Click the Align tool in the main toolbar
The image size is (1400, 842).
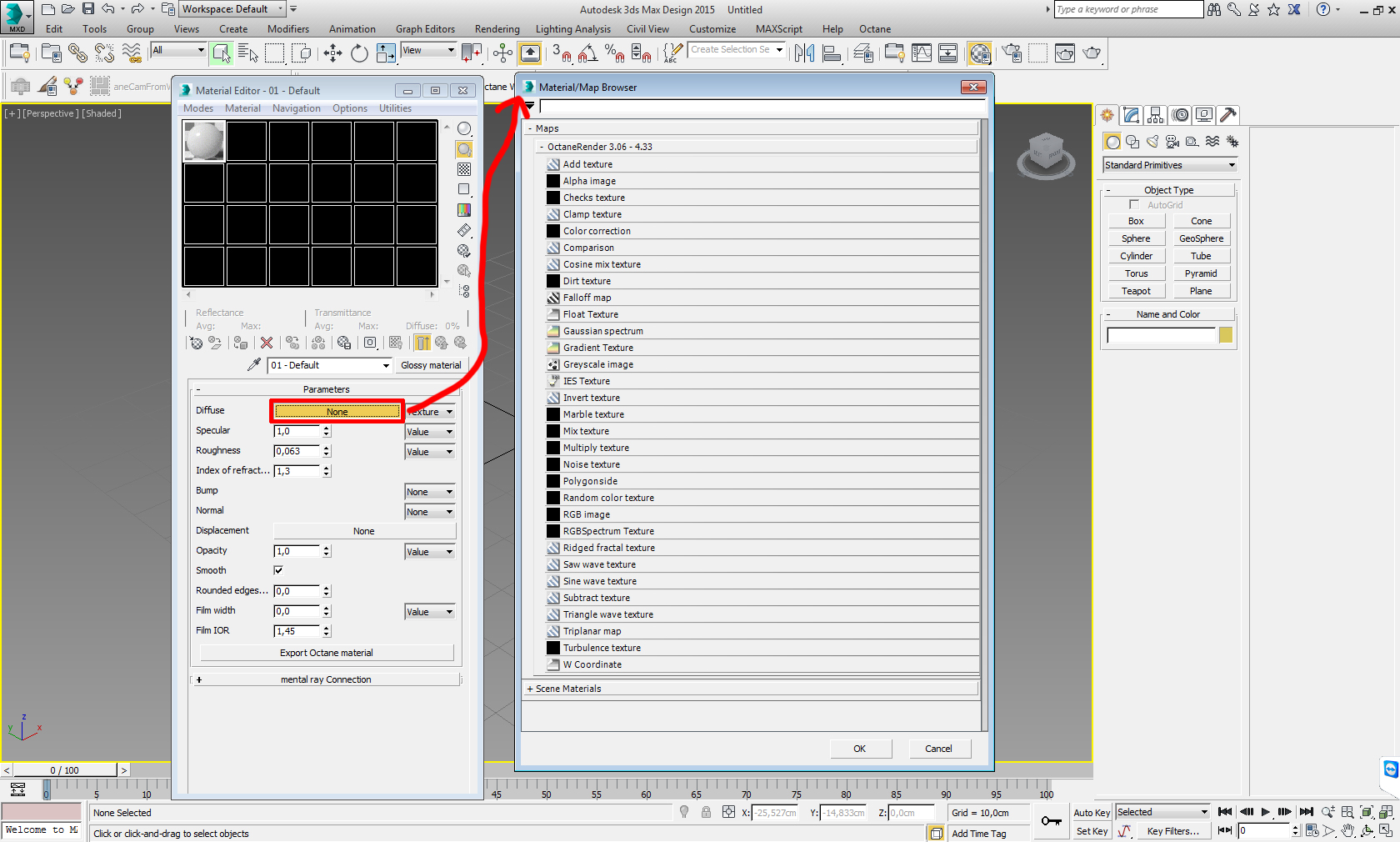[832, 53]
